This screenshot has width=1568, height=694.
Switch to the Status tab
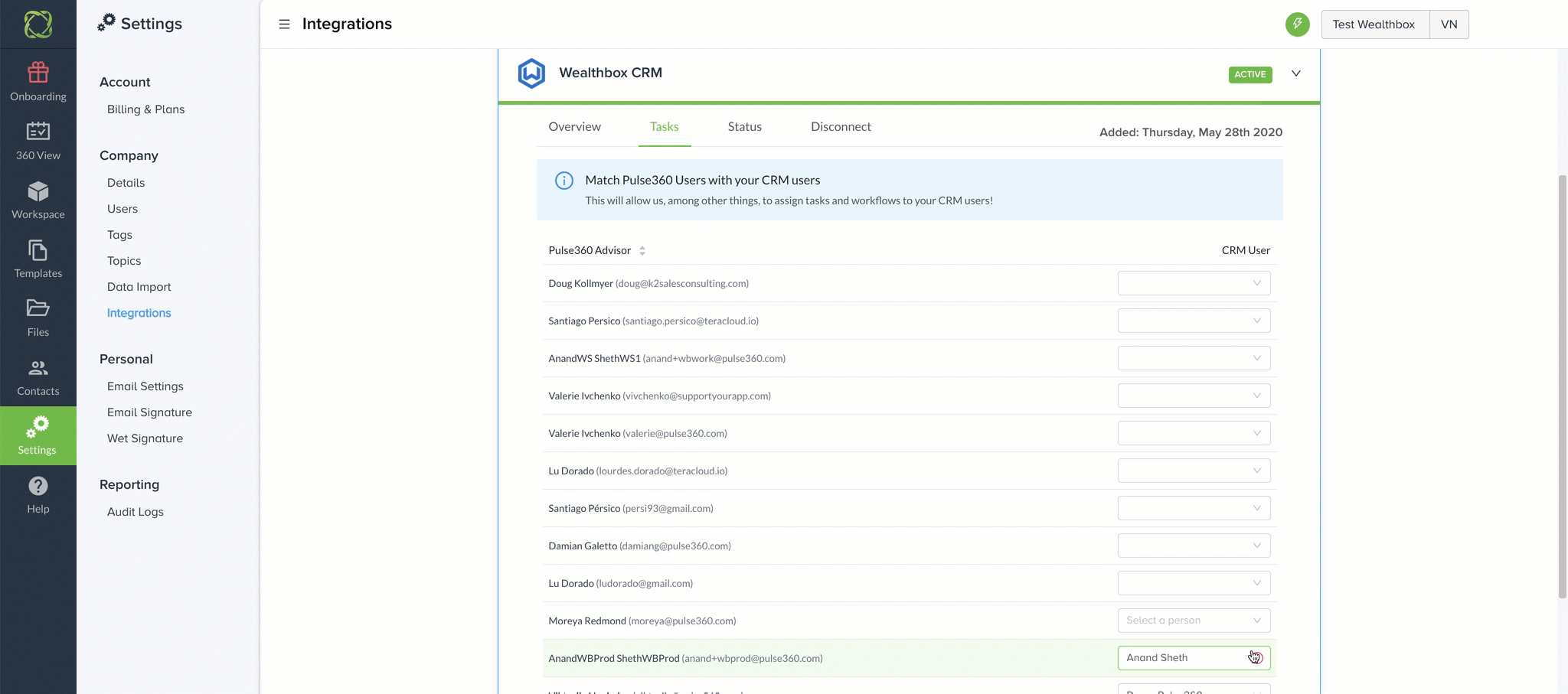[x=744, y=127]
